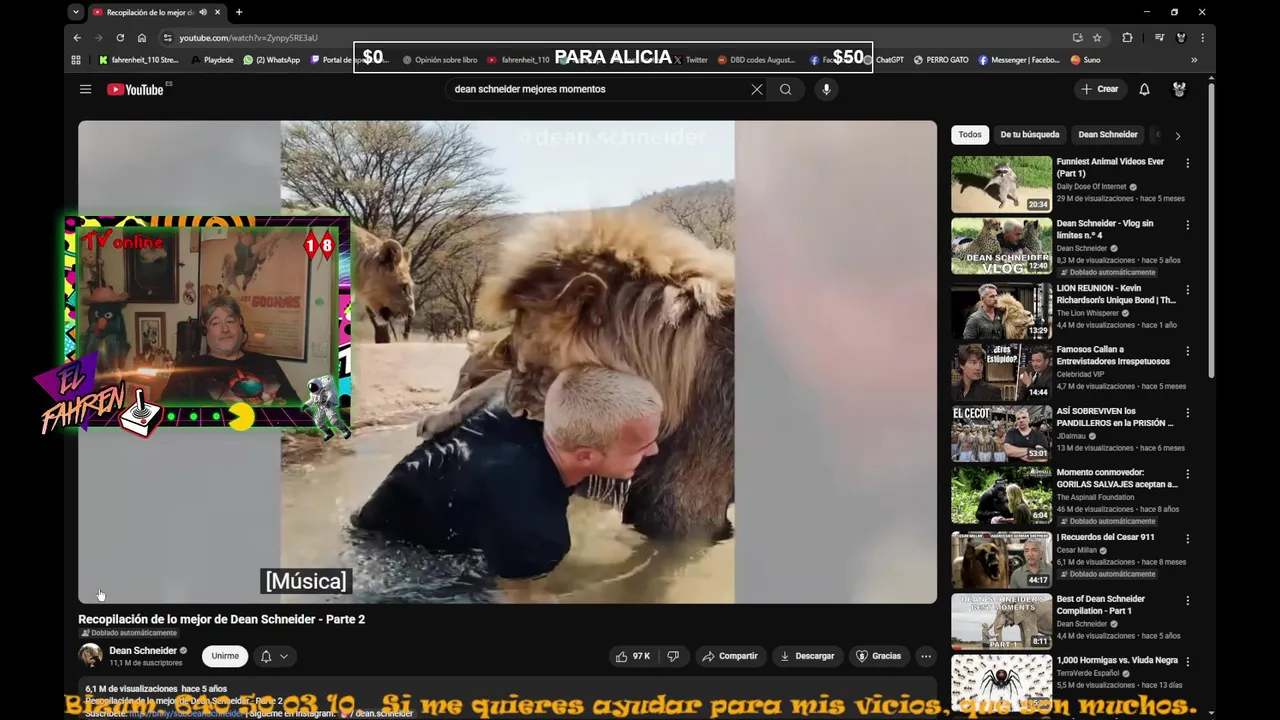Open a new browser tab
Viewport: 1280px width, 720px height.
(239, 12)
